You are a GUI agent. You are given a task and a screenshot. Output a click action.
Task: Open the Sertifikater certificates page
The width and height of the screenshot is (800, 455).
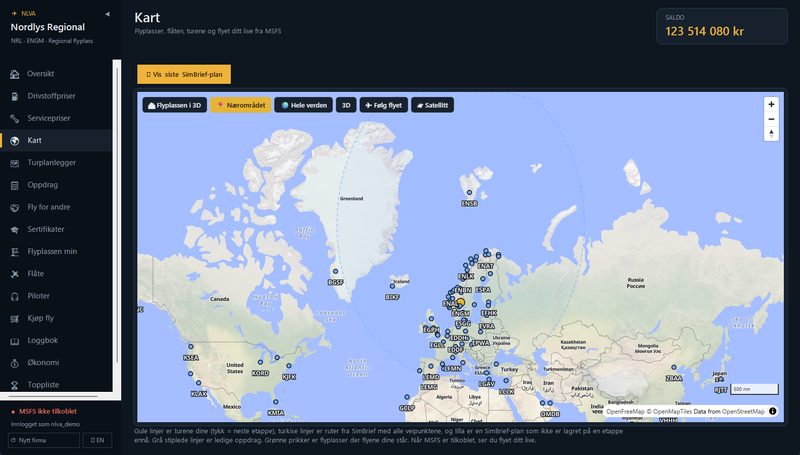pyautogui.click(x=56, y=230)
